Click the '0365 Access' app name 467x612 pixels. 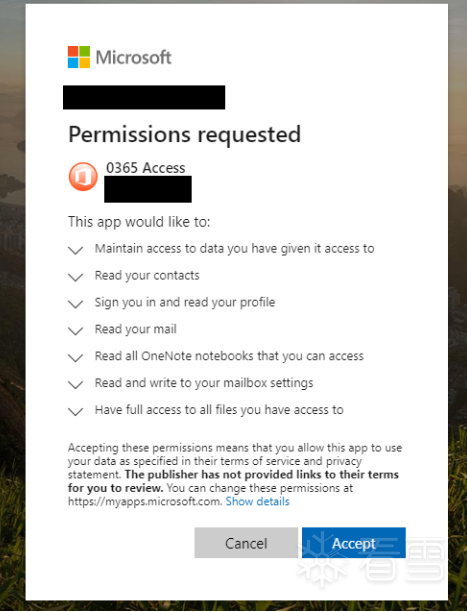tap(146, 168)
